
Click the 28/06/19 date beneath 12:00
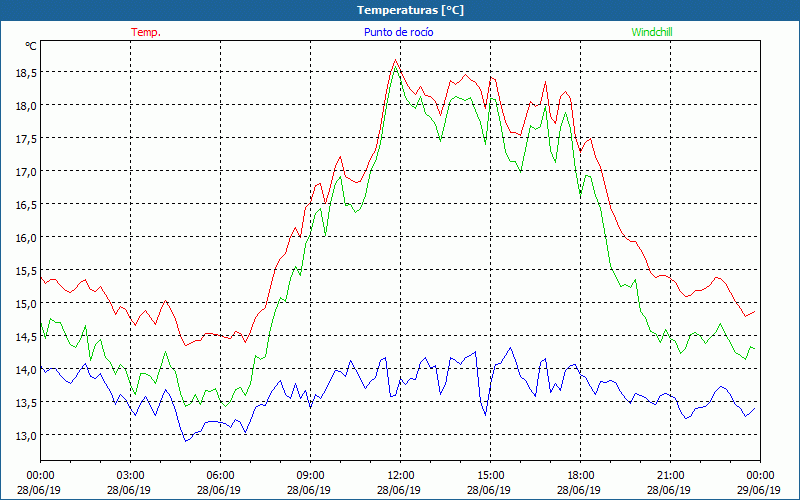pyautogui.click(x=399, y=490)
